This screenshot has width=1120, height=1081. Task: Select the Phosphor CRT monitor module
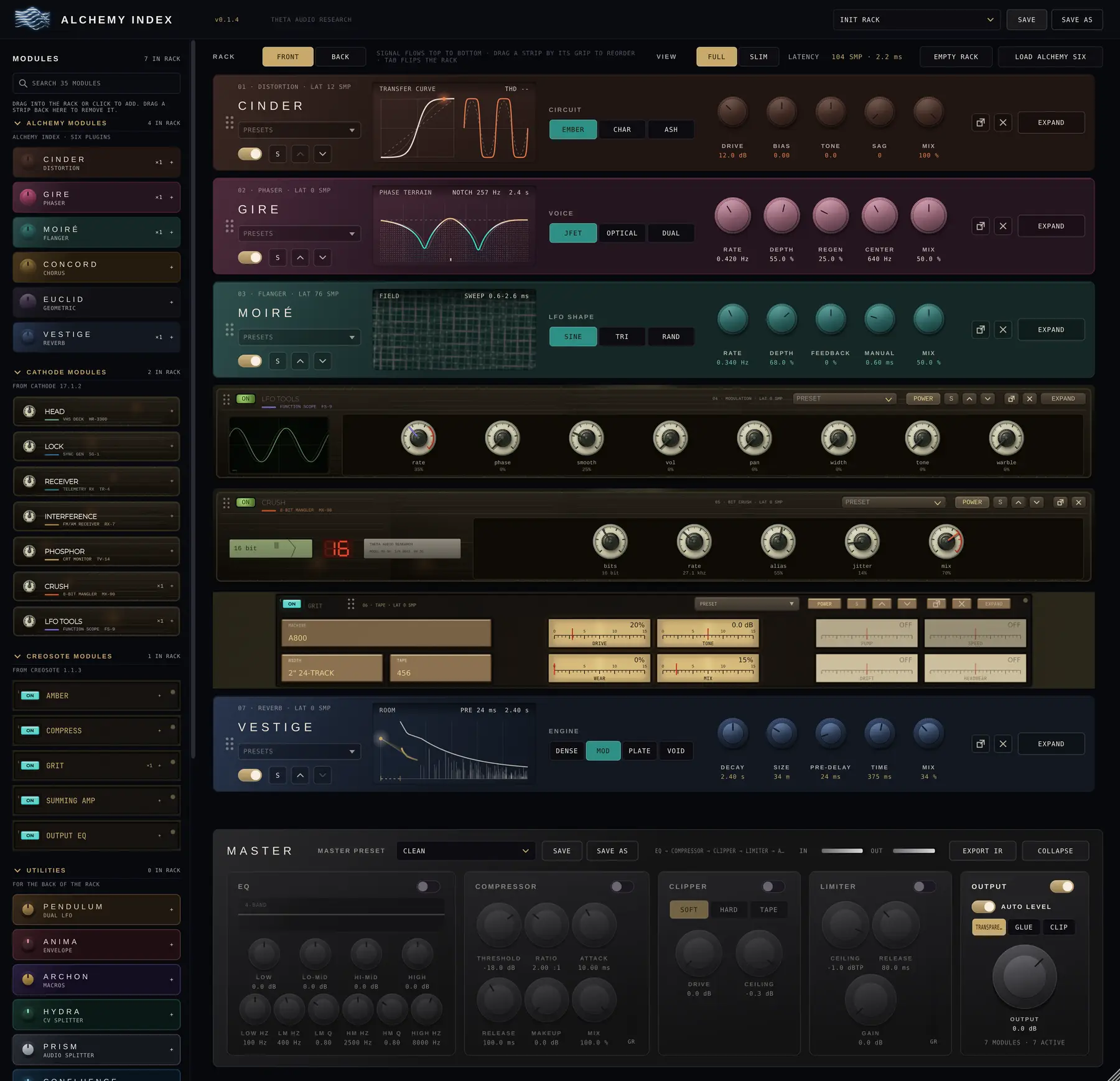(96, 552)
